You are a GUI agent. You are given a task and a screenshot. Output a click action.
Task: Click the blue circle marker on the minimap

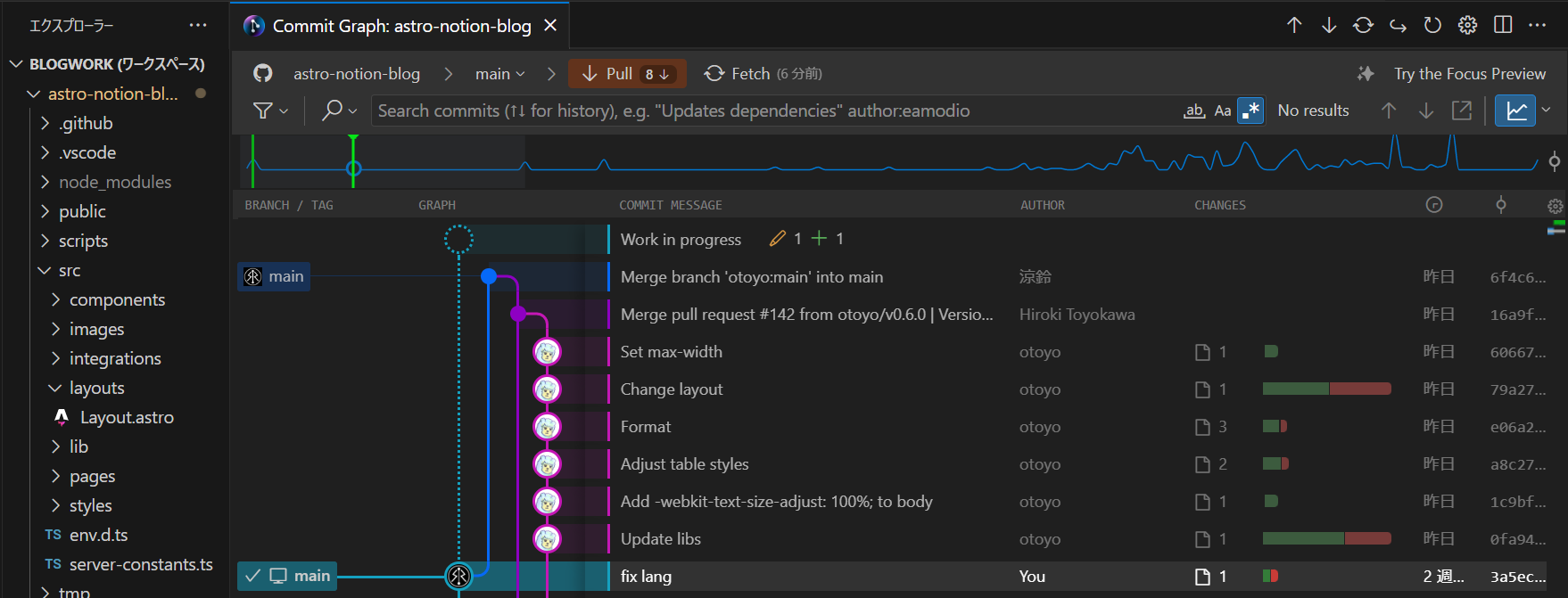353,168
